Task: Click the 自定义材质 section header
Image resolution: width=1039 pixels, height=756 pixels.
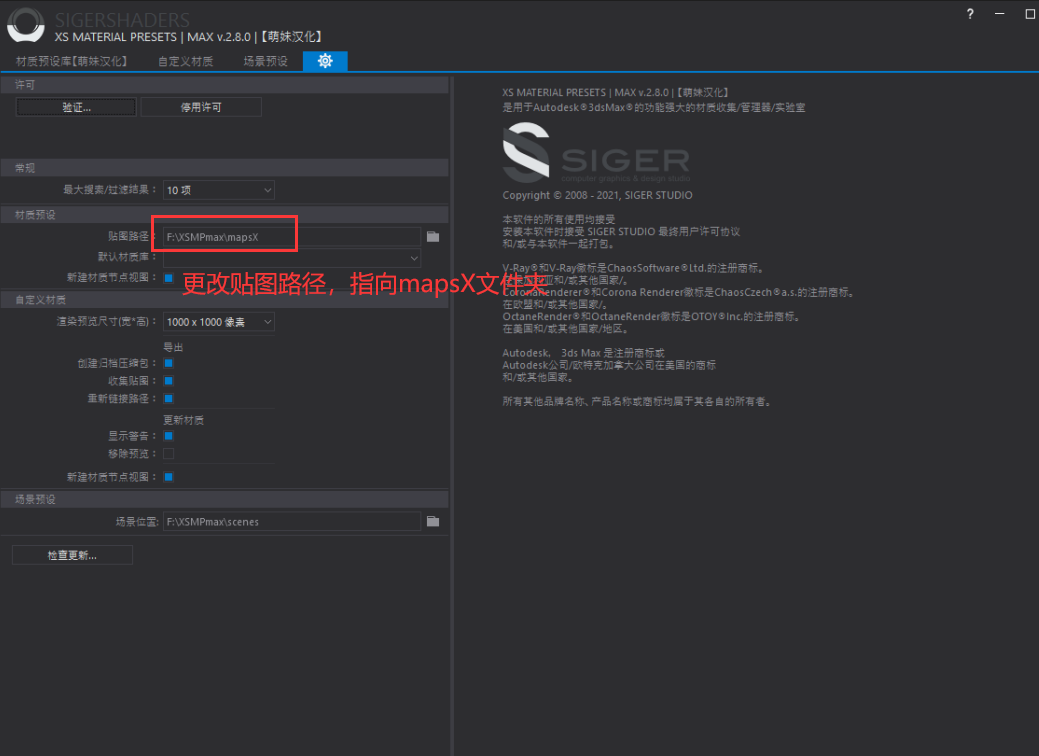Action: pyautogui.click(x=225, y=299)
